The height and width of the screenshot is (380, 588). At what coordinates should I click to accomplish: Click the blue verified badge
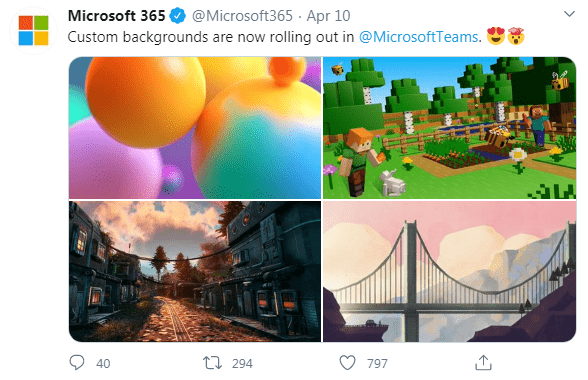click(178, 16)
